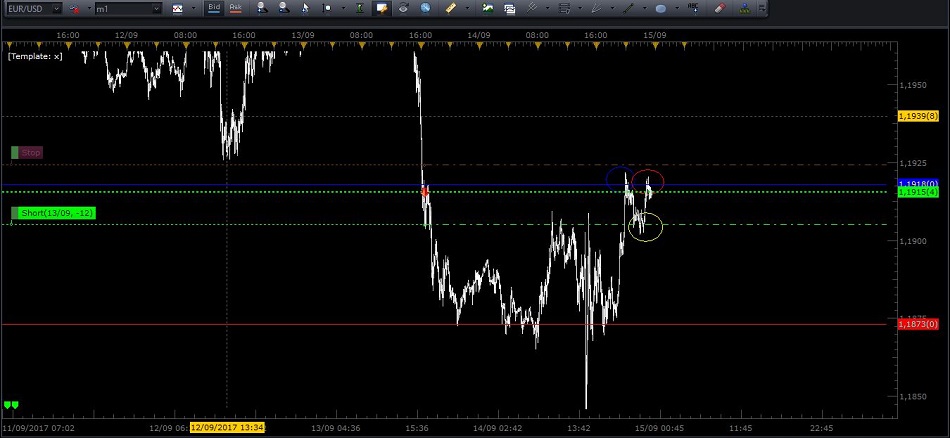Choose the ellipse shape drawing tool
This screenshot has width=950, height=438.
660,8
